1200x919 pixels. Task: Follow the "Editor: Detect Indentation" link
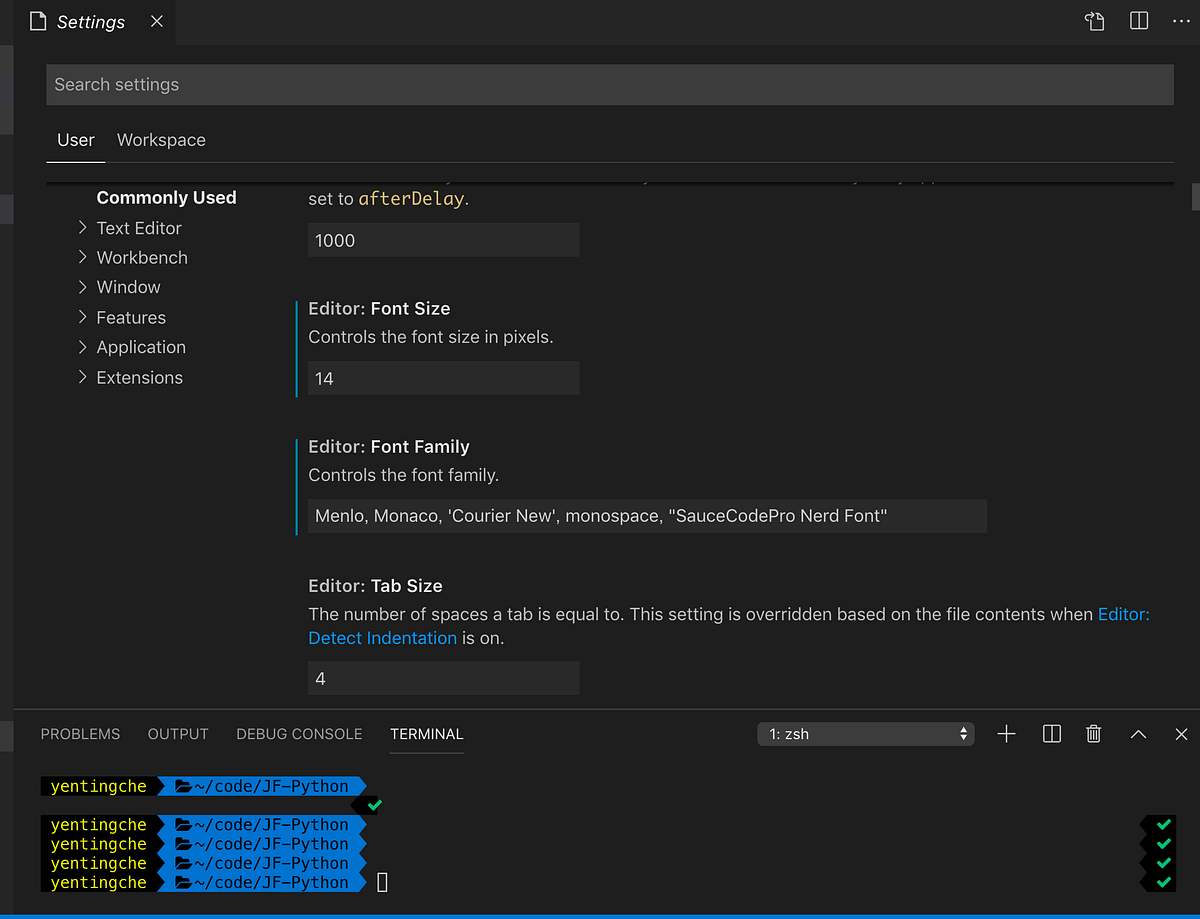382,637
